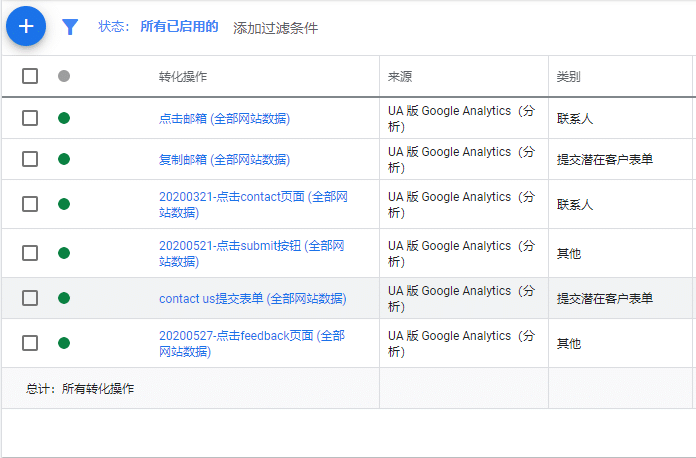Click the blue plus add conversion button

point(26,26)
